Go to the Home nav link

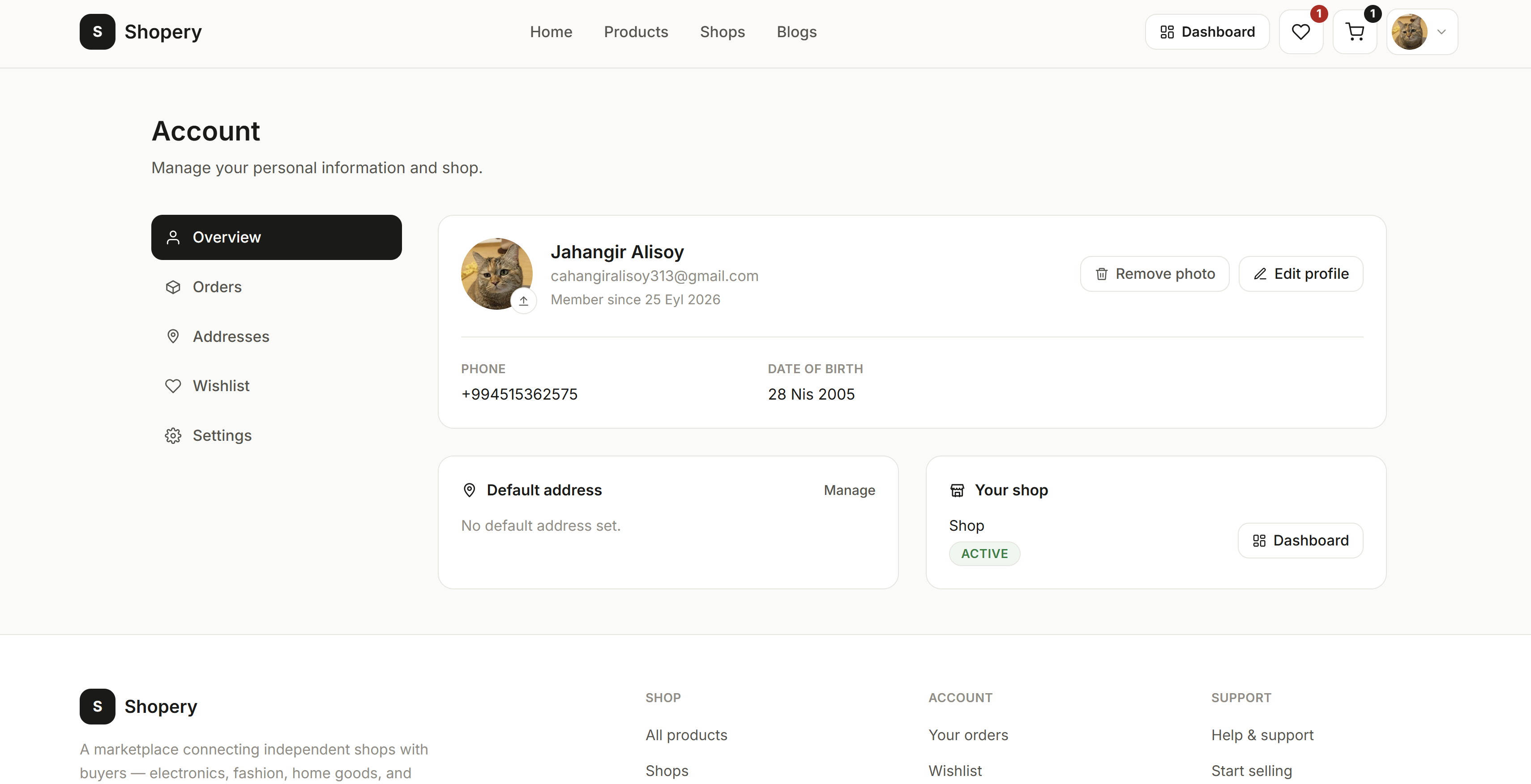coord(551,32)
